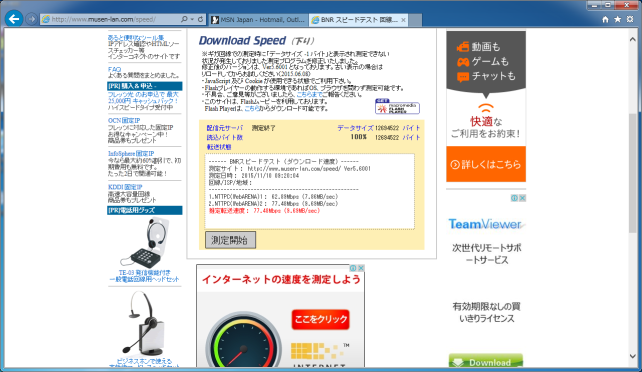Click the 転送状態 label
The height and width of the screenshot is (372, 642).
pos(219,147)
